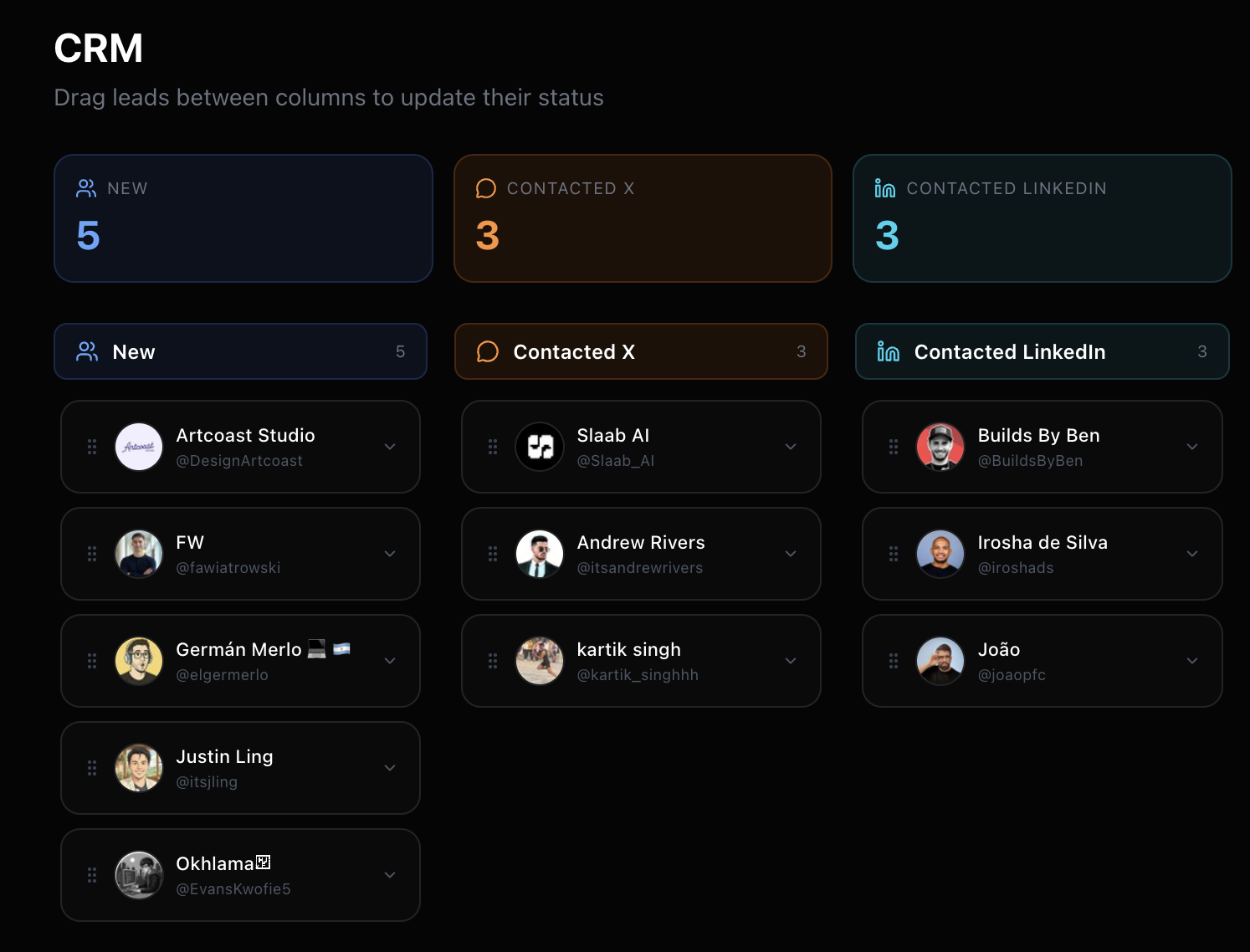Click the Germán Merlo lead name
The height and width of the screenshot is (952, 1250).
tap(238, 649)
